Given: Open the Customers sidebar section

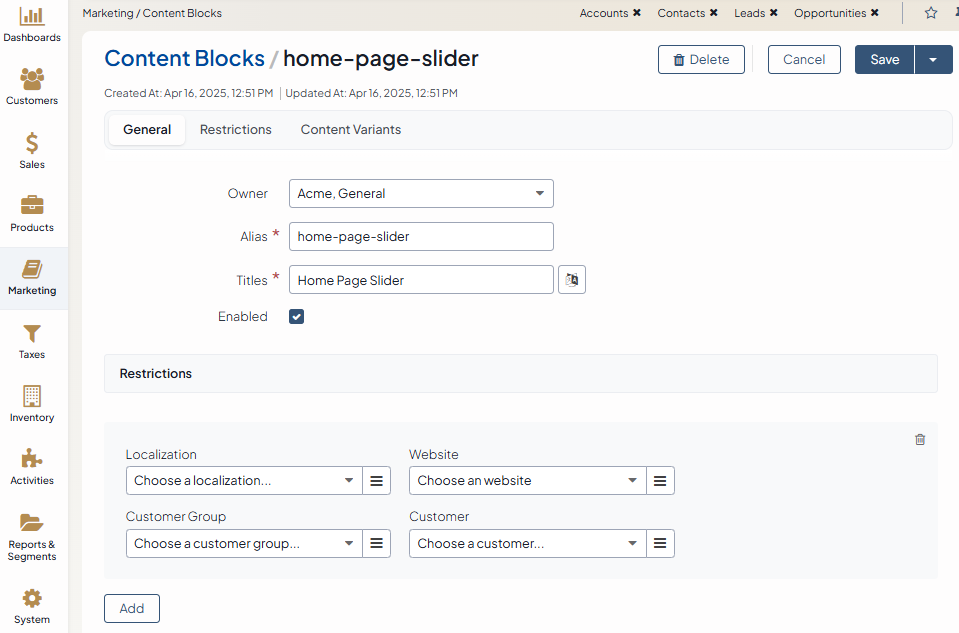Looking at the screenshot, I should pyautogui.click(x=32, y=87).
